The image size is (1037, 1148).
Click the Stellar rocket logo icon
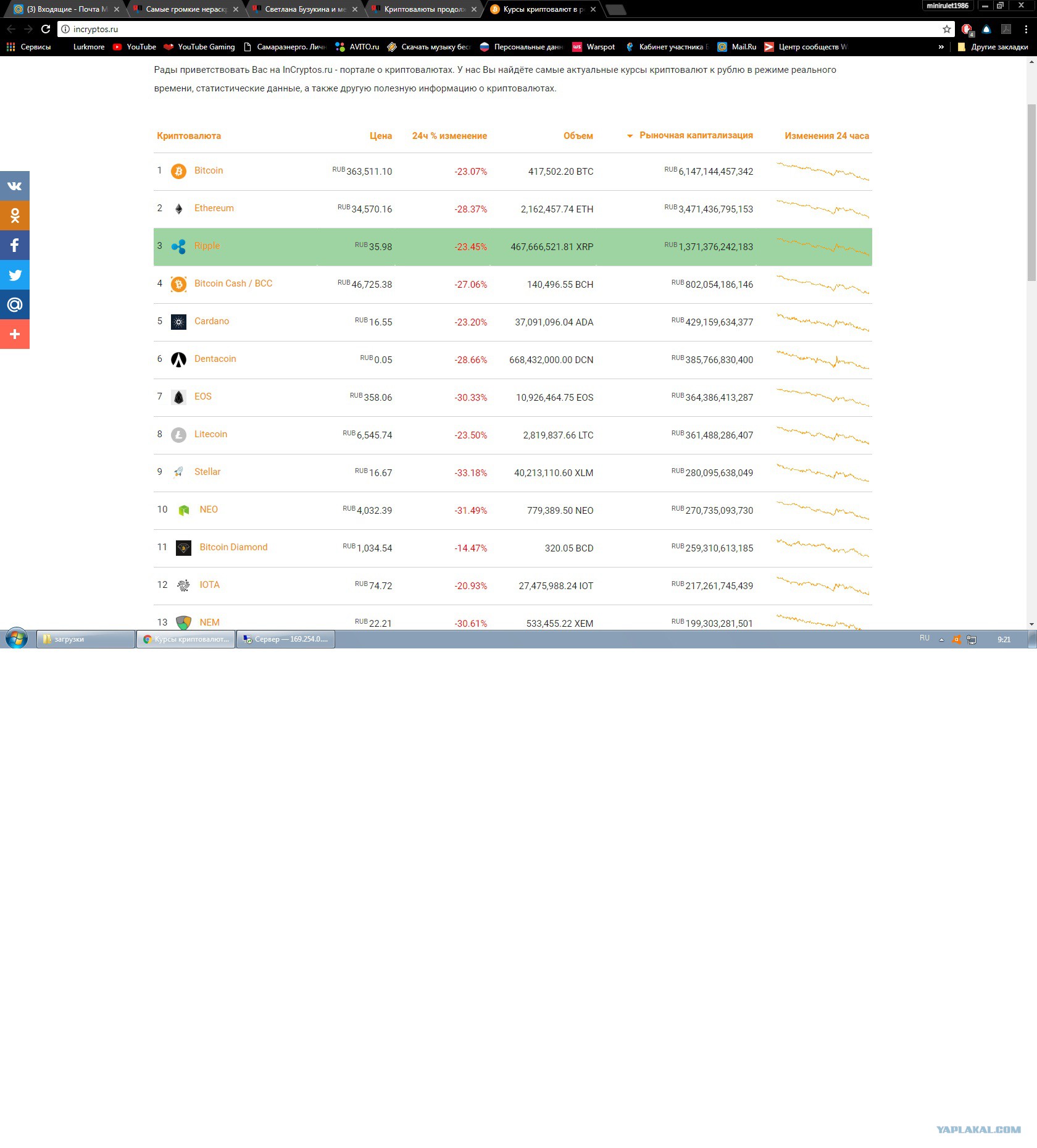pos(178,472)
